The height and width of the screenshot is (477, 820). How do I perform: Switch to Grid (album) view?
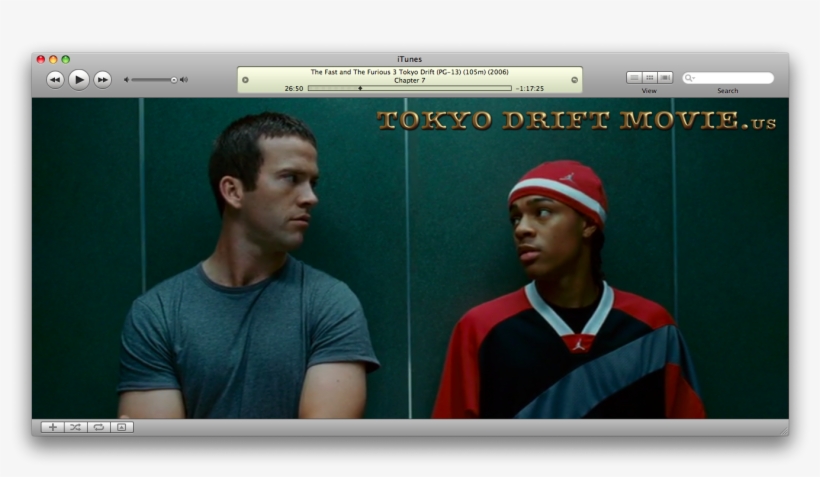point(649,77)
